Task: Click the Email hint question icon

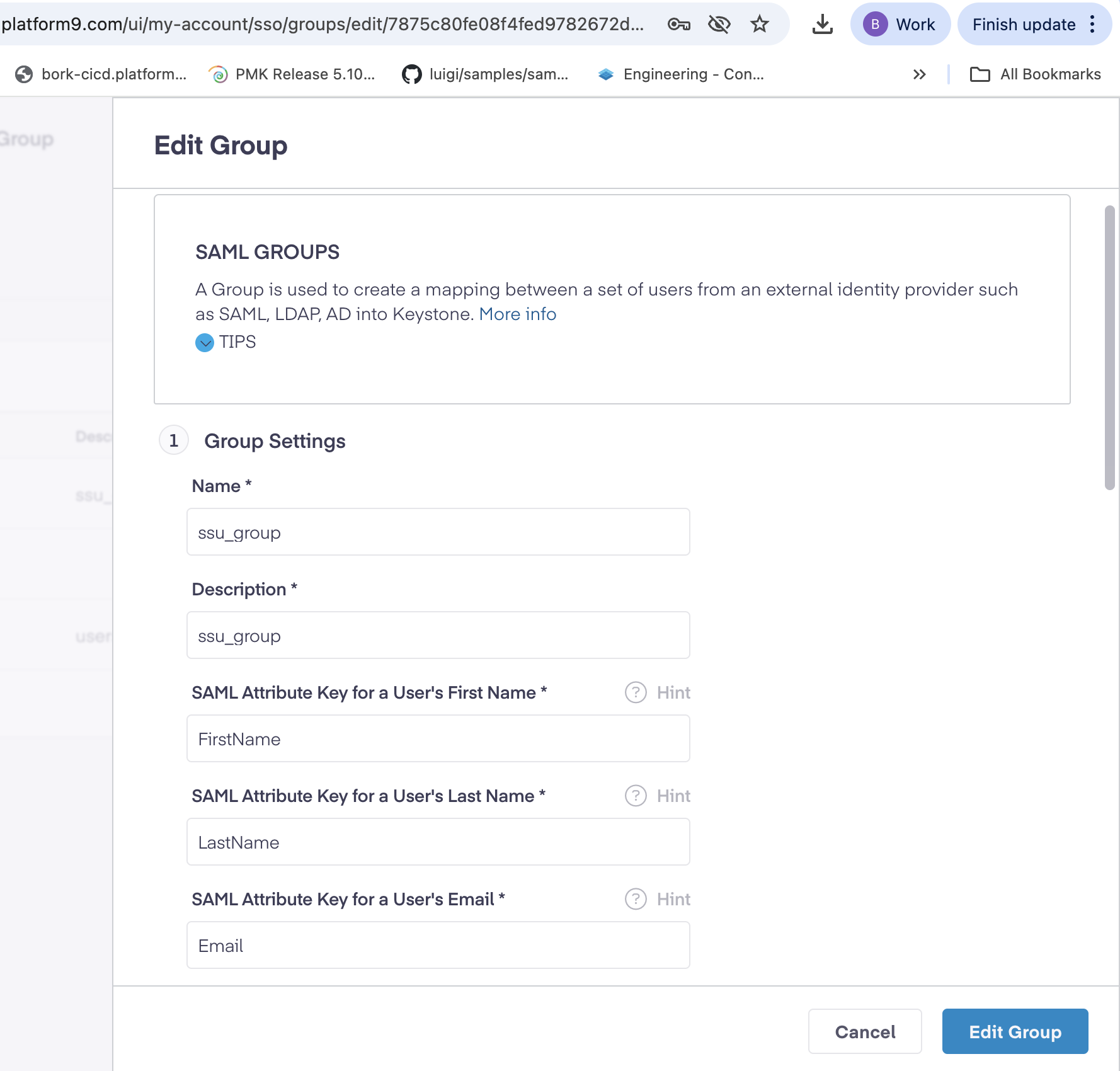Action: point(636,899)
